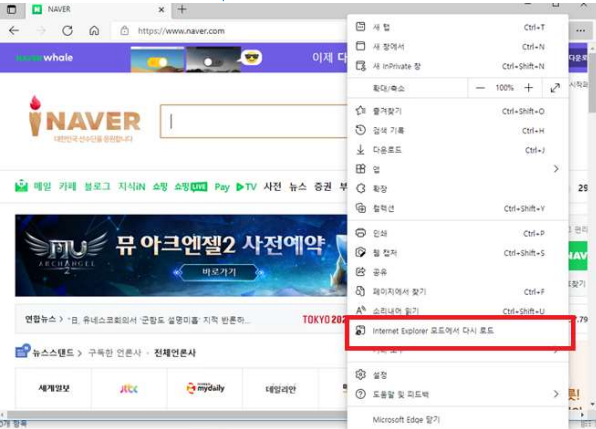Viewport: 596px width, 429px height.
Task: Click the https://www.naver.com address field
Action: [181, 31]
